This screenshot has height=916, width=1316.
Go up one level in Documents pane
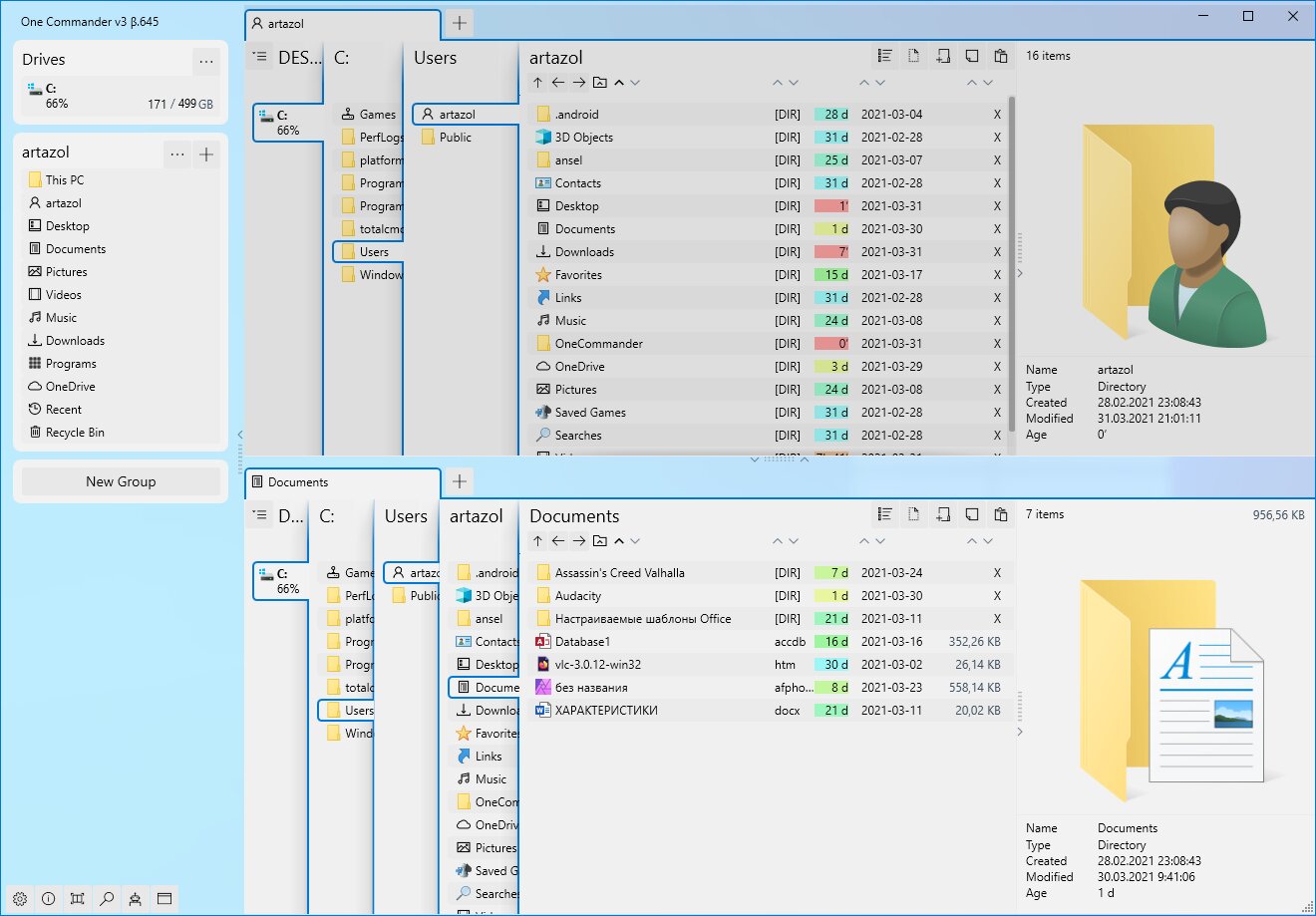(537, 541)
